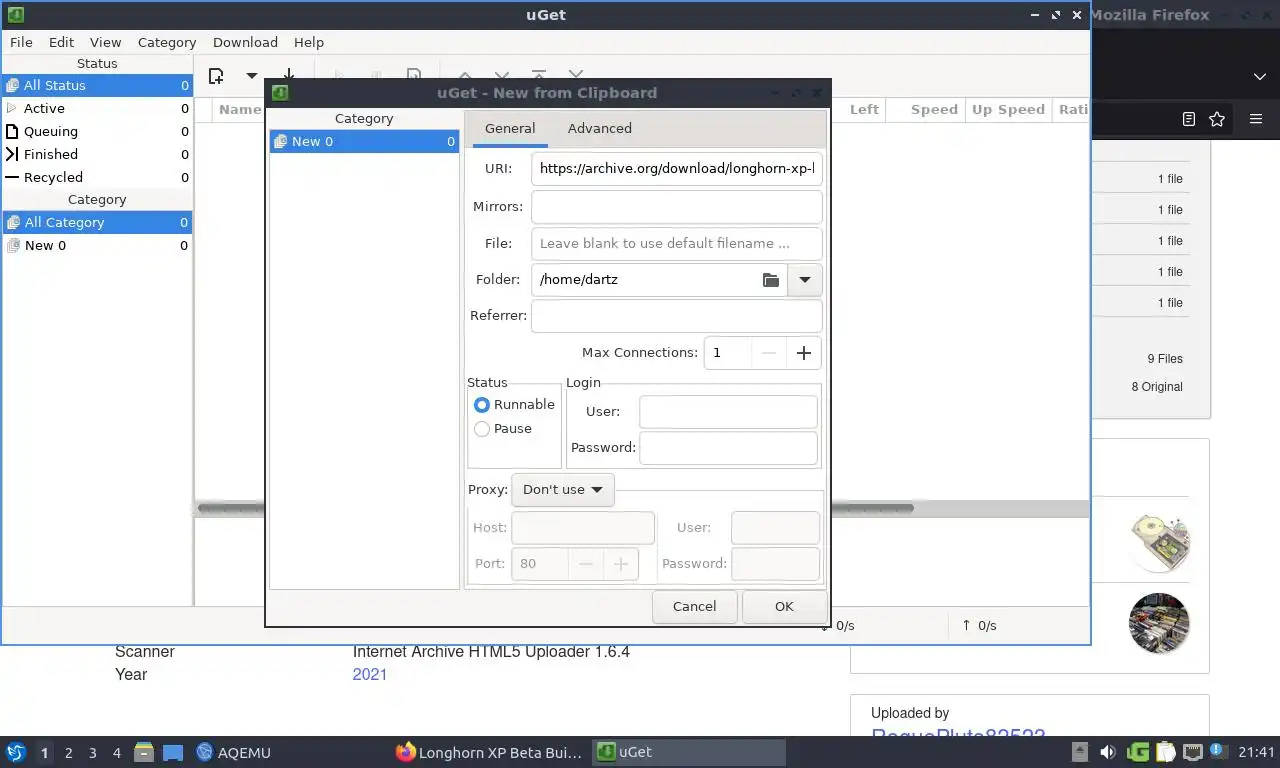This screenshot has height=768, width=1280.
Task: Select All Category row in sidebar
Action: coord(97,222)
